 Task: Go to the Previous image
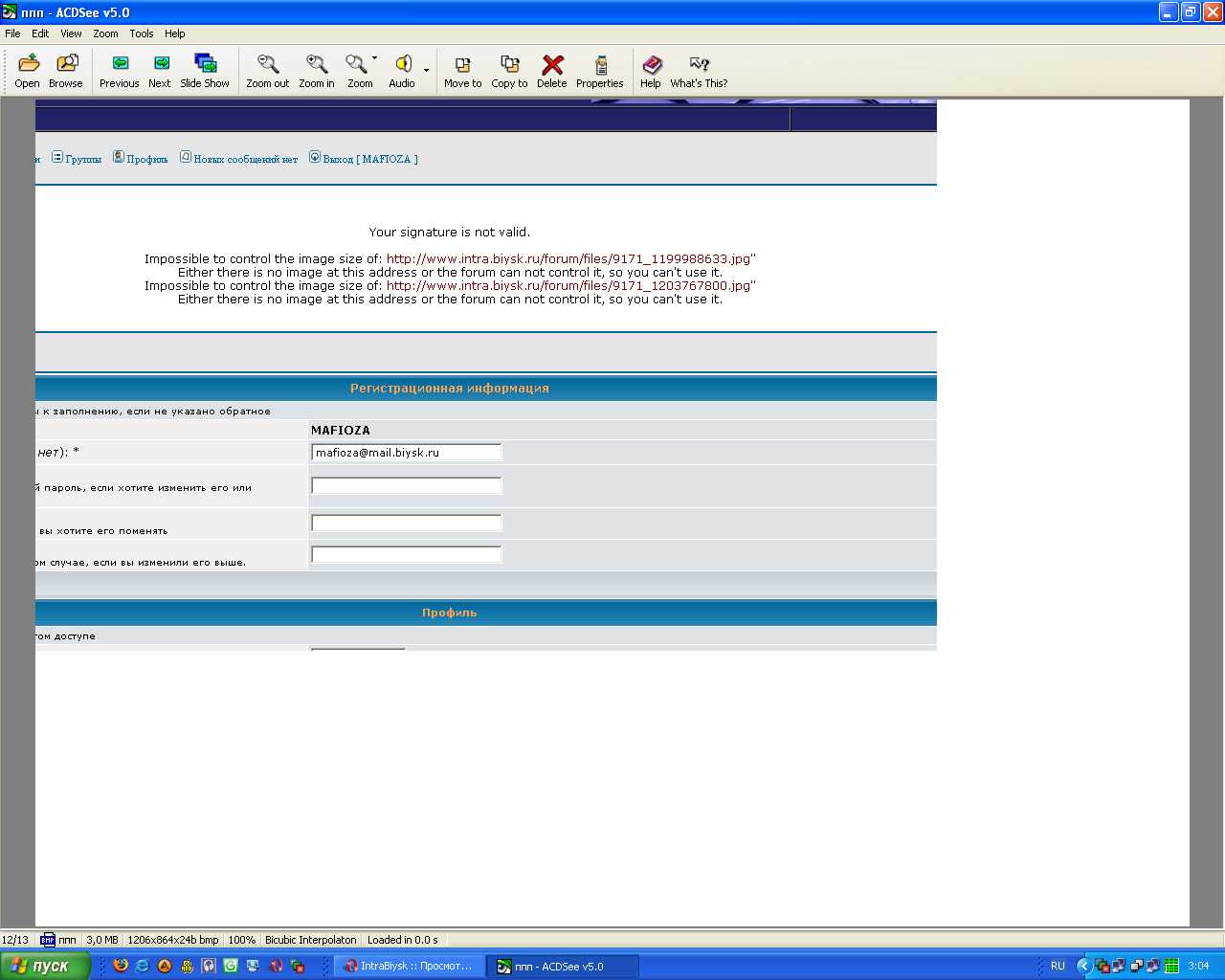(120, 71)
